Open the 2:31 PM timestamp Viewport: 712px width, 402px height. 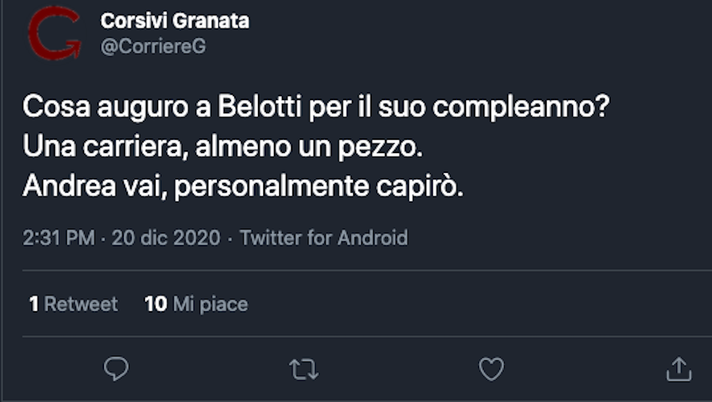(x=58, y=238)
